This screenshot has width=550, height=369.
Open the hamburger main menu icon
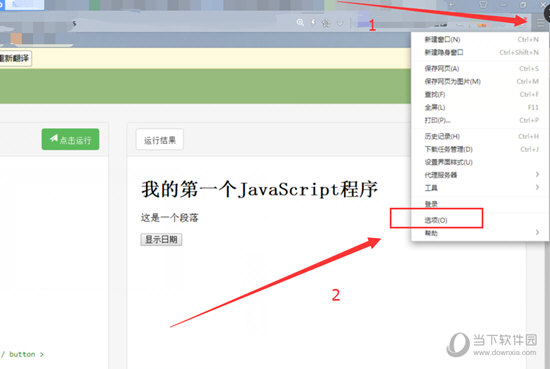point(540,24)
